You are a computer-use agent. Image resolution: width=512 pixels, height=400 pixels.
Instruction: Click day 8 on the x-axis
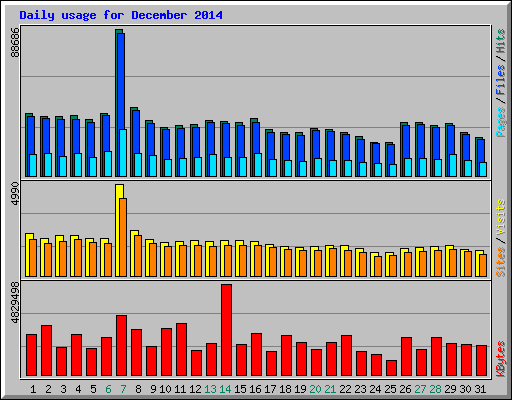pos(138,389)
